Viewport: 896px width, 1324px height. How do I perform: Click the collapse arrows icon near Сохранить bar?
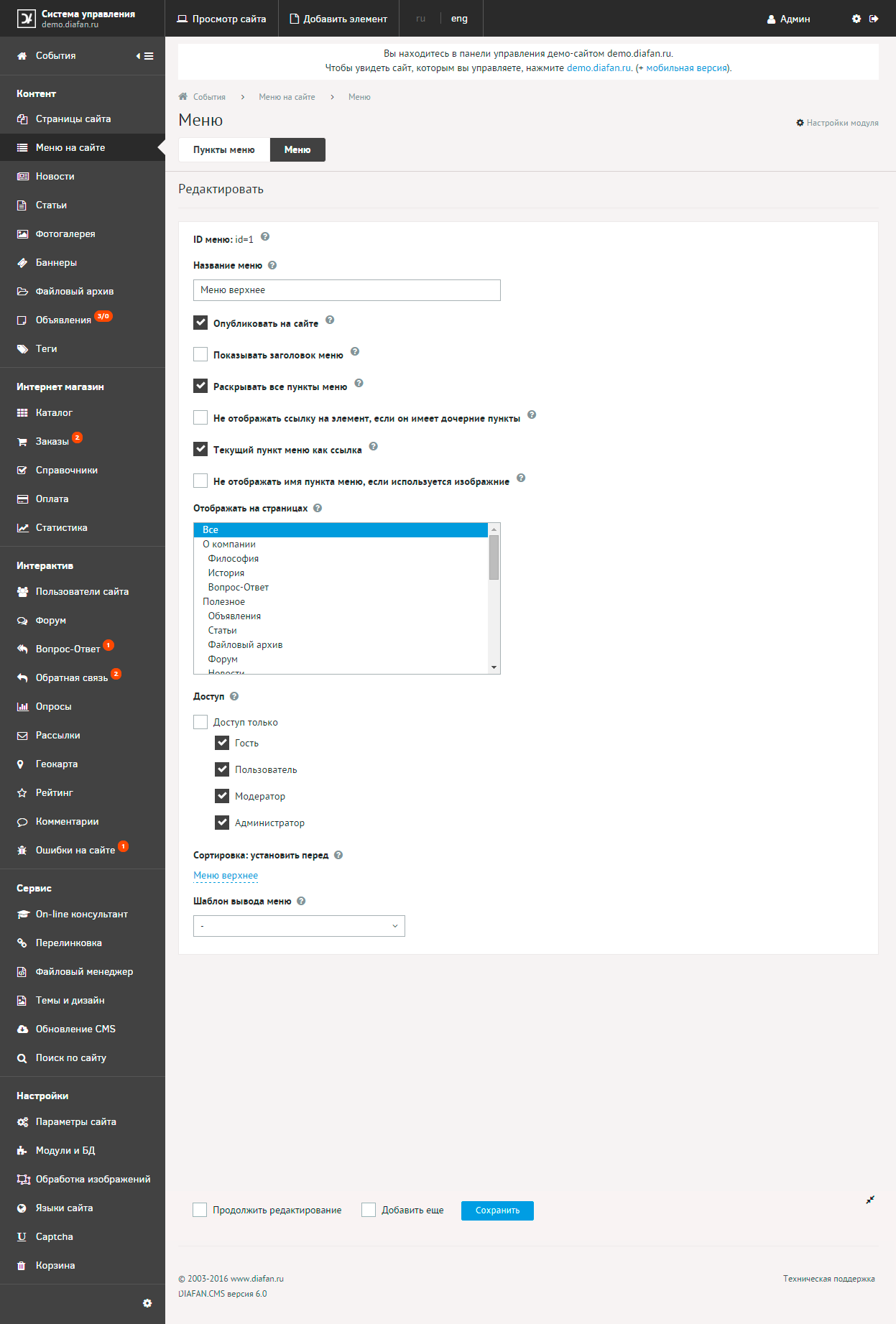tap(870, 1200)
